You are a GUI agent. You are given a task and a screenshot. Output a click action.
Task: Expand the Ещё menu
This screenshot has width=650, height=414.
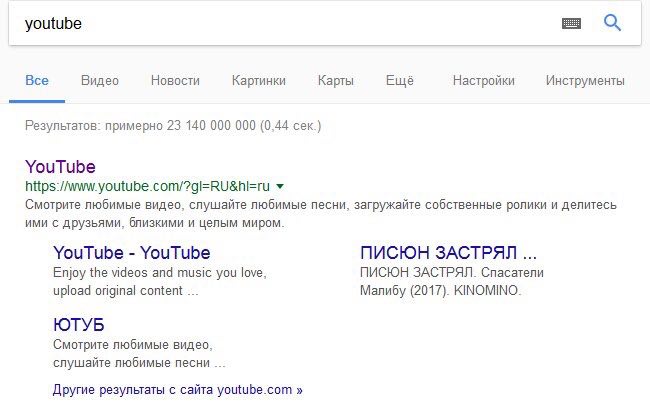click(400, 80)
